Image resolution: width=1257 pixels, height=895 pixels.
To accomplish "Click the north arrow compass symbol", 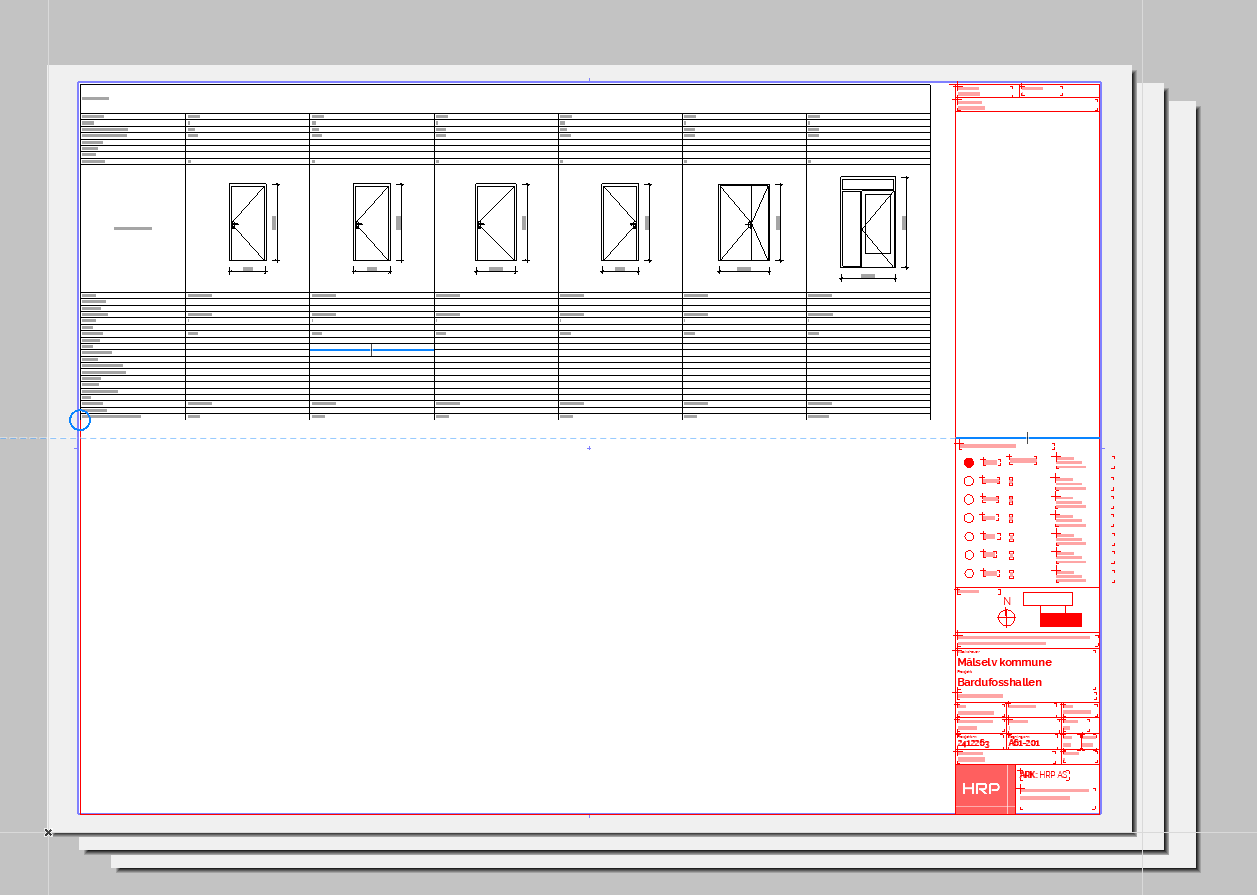I will pyautogui.click(x=1006, y=617).
